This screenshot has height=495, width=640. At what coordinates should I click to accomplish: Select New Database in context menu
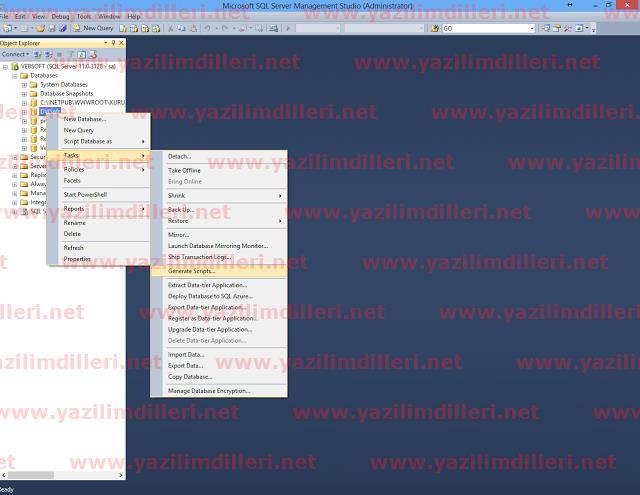tap(99, 119)
